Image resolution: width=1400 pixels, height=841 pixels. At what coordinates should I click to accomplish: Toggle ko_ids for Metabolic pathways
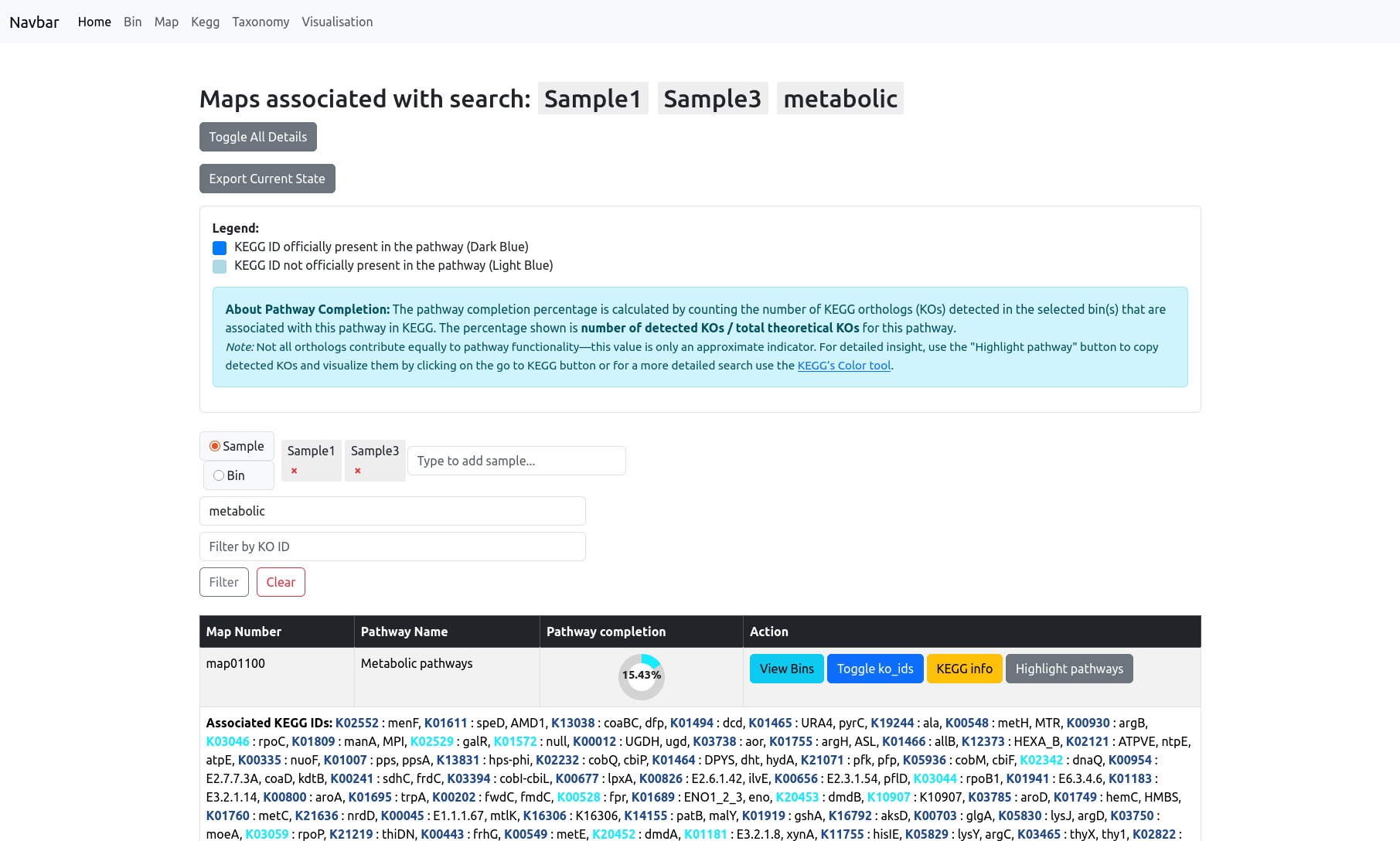(x=874, y=669)
